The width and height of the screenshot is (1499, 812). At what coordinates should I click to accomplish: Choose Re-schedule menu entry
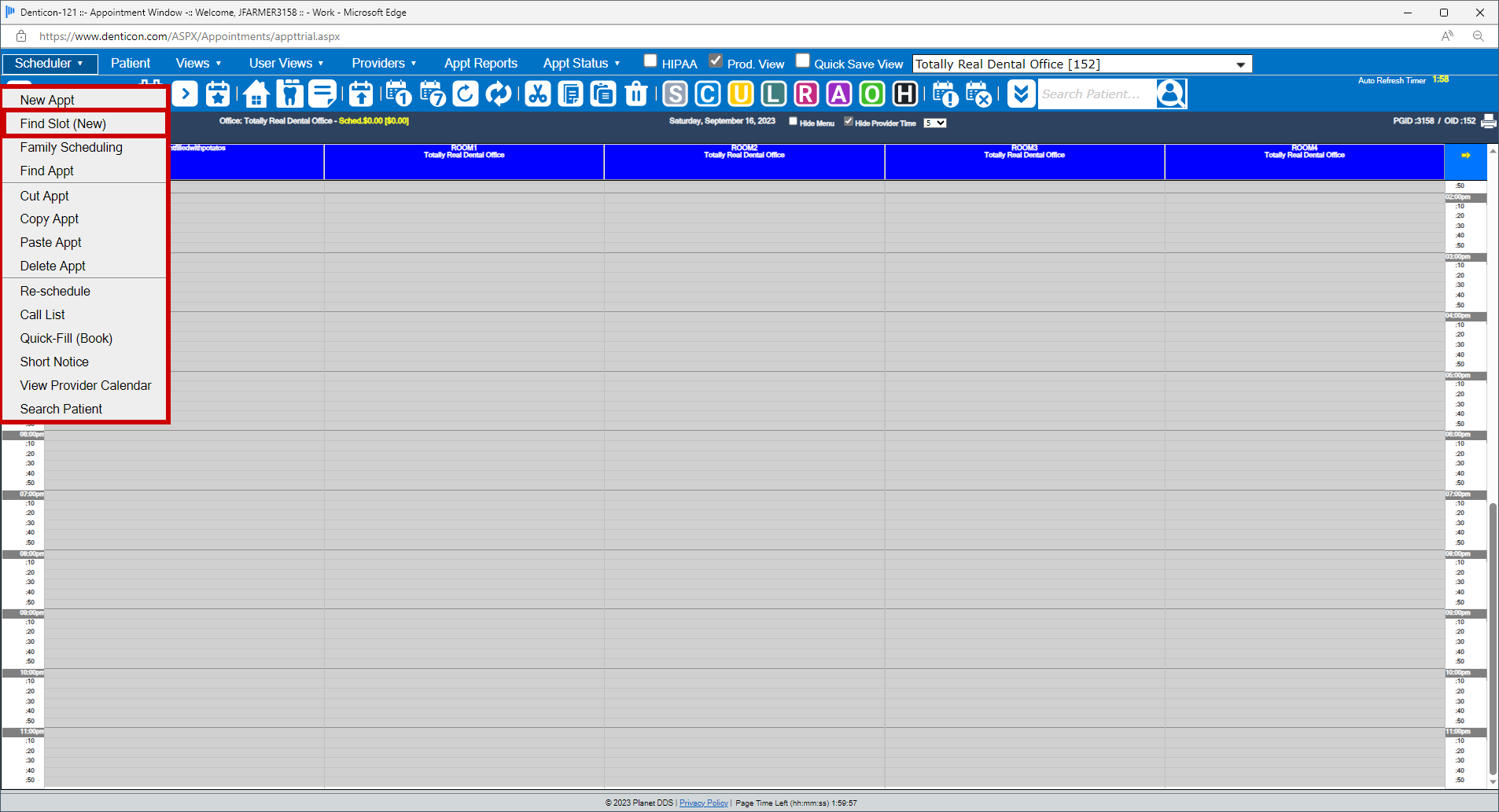pos(84,291)
